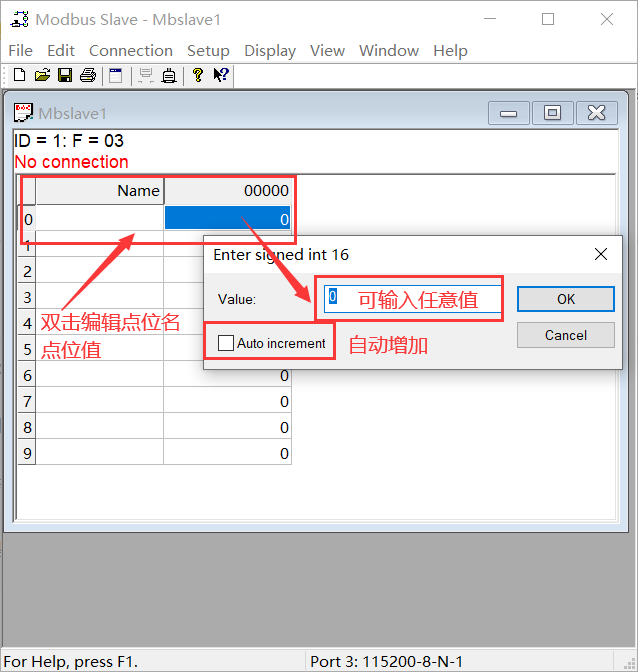Viewport: 638px width, 672px height.
Task: Open the Display menu
Action: tap(270, 51)
